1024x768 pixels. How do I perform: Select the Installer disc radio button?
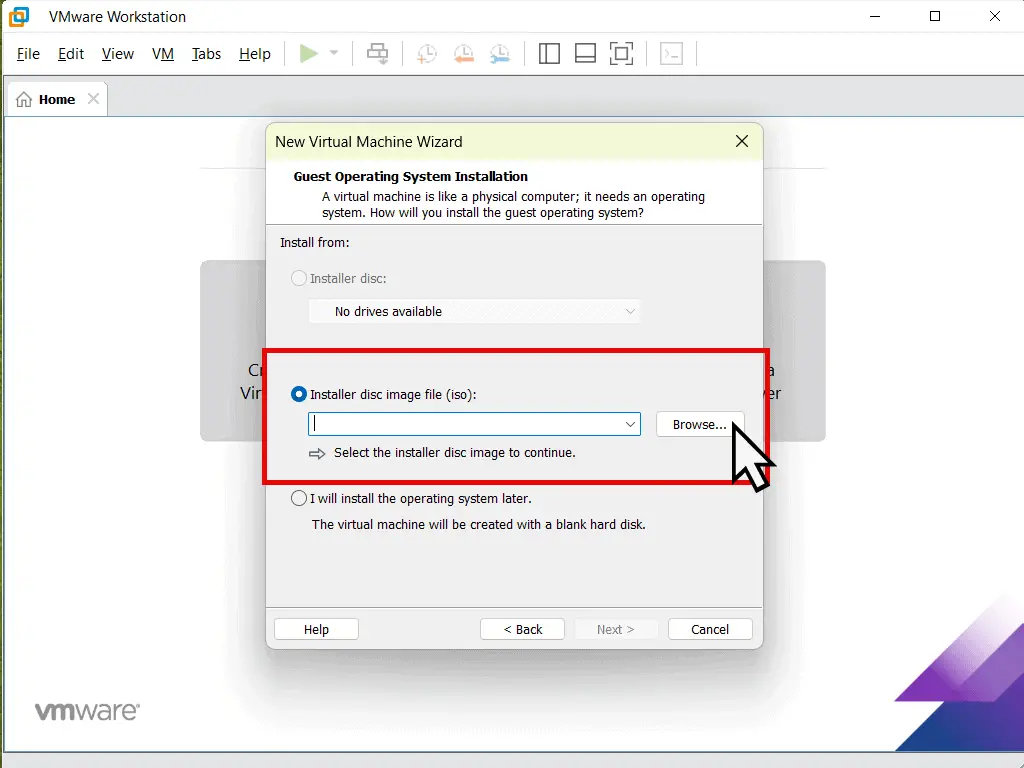(298, 278)
